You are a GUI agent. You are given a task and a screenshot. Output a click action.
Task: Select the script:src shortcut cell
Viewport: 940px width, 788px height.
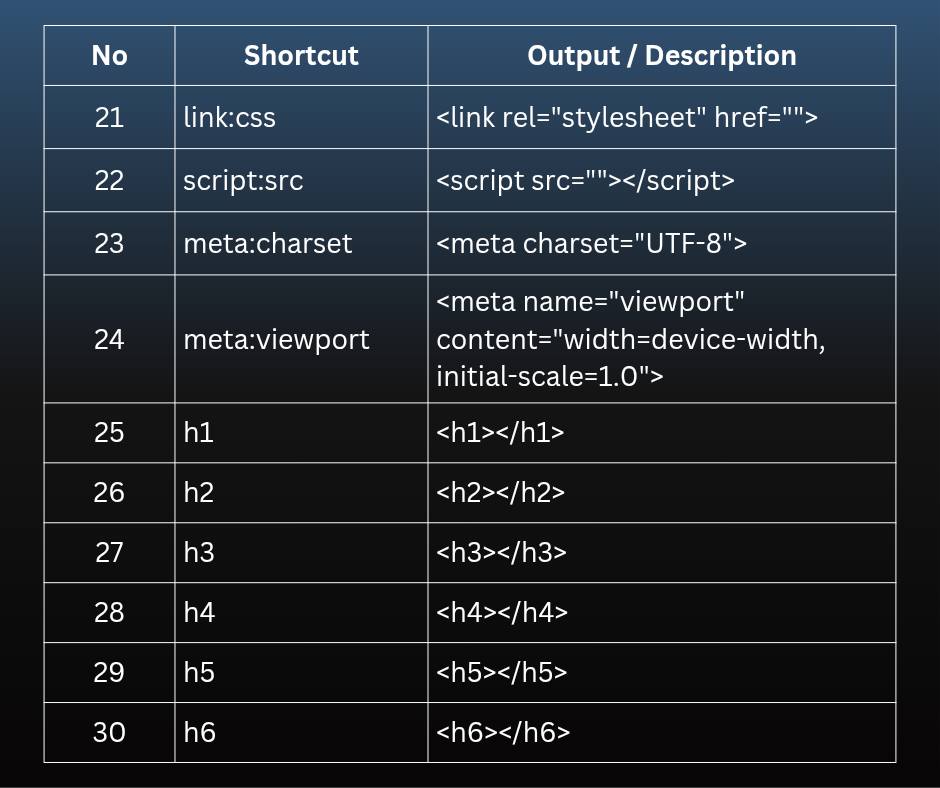click(301, 180)
